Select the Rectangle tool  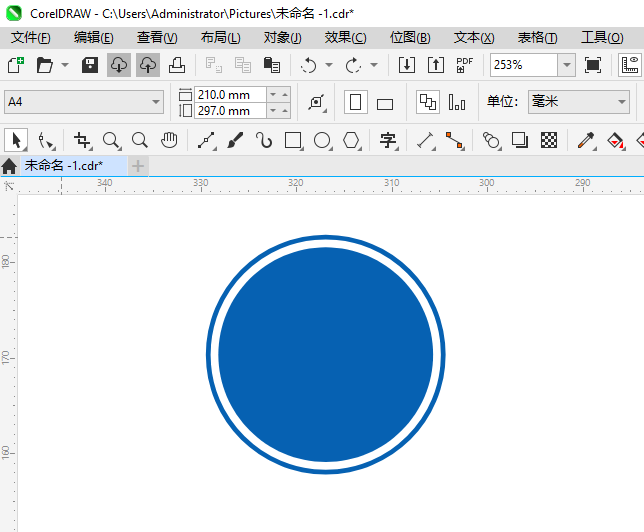[293, 140]
